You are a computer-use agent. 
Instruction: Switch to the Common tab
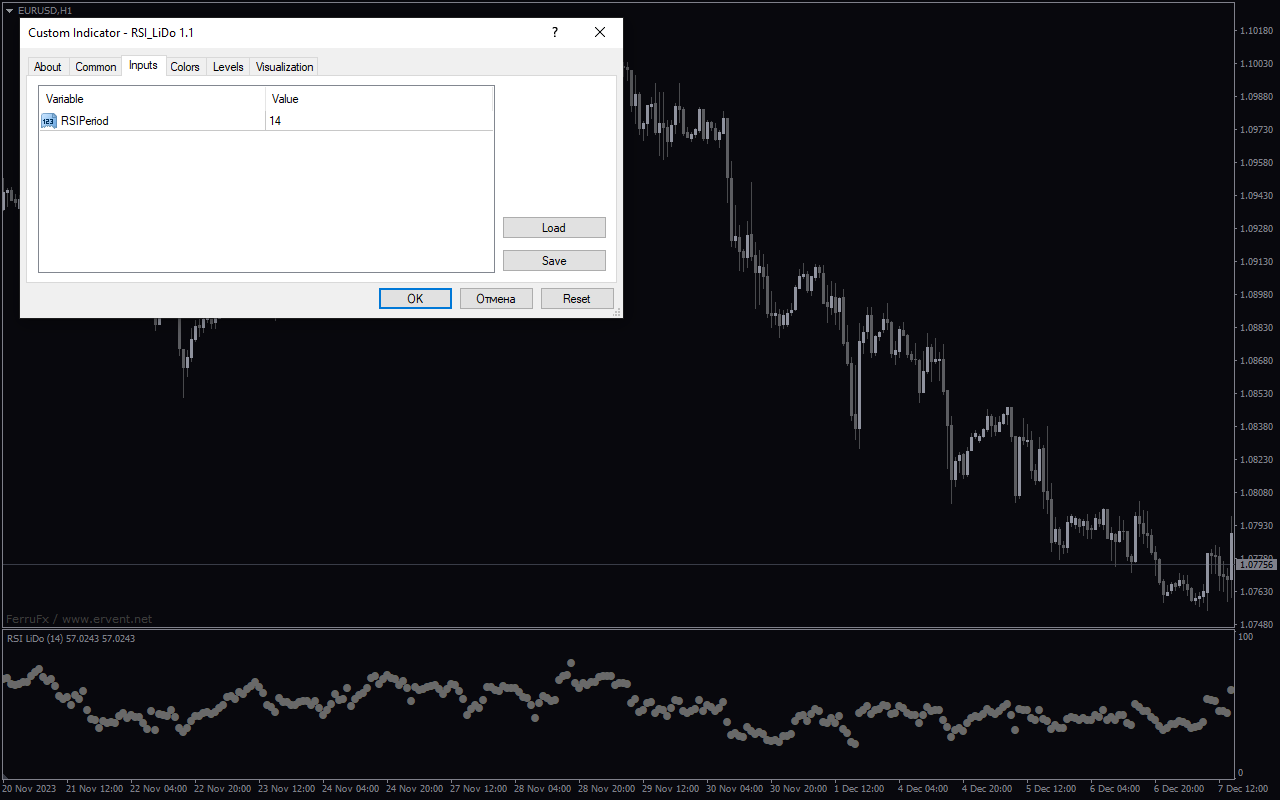click(x=96, y=67)
